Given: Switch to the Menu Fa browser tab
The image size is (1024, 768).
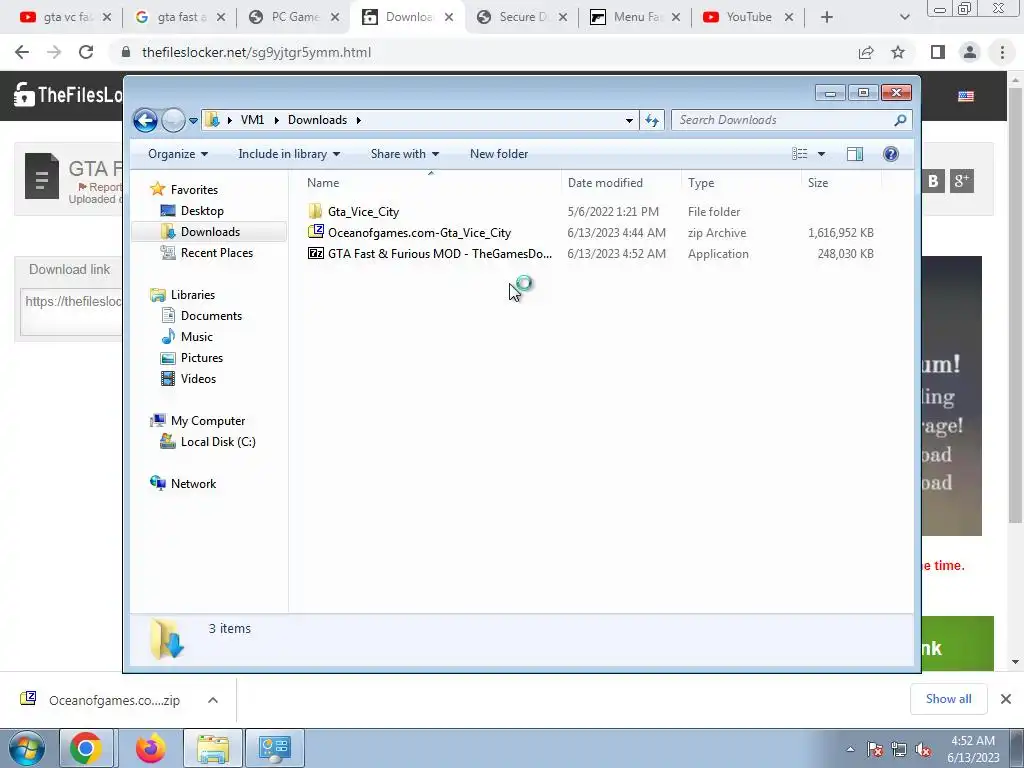Looking at the screenshot, I should click(x=637, y=17).
